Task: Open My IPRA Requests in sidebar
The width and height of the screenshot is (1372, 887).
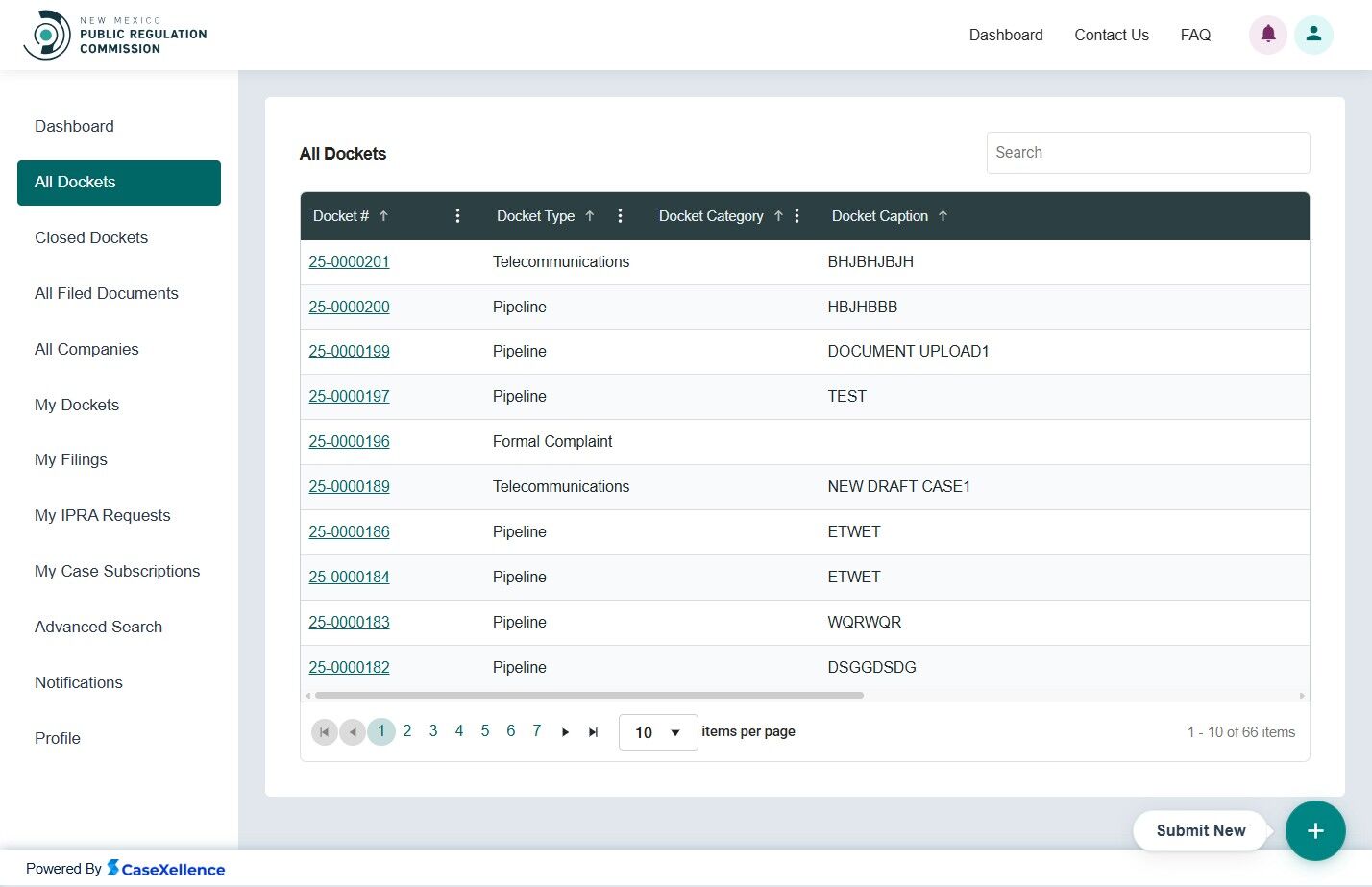Action: click(x=102, y=515)
